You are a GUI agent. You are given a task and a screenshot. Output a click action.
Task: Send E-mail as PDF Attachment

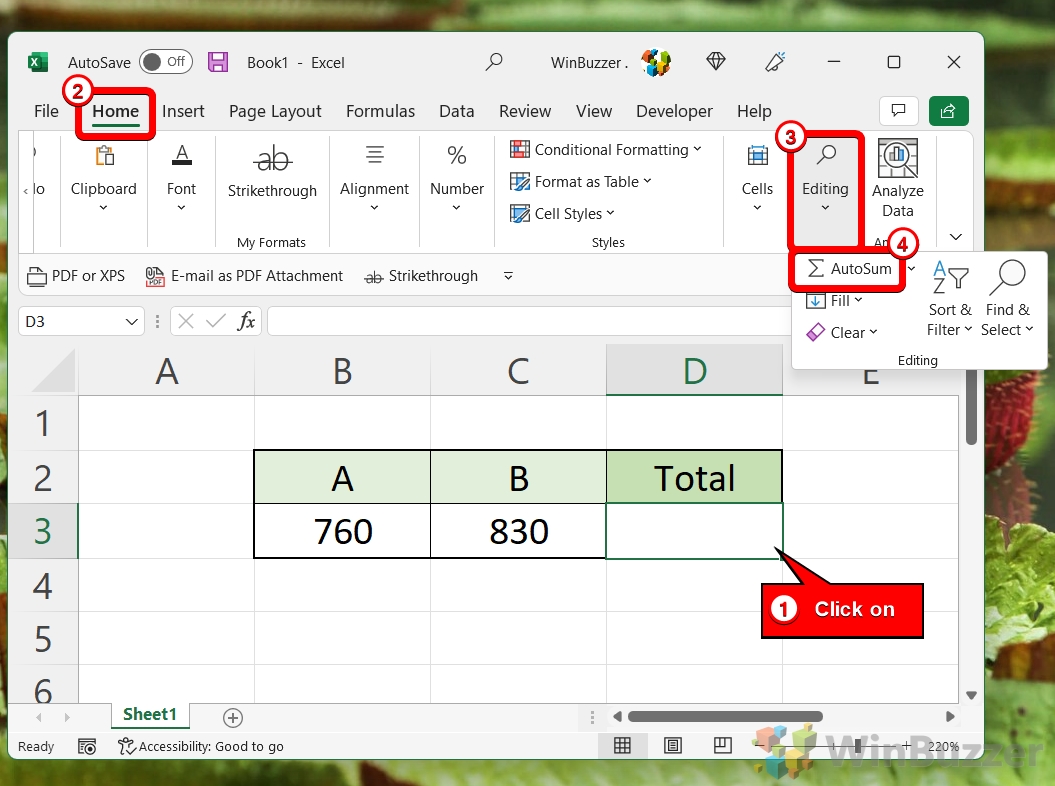(244, 276)
